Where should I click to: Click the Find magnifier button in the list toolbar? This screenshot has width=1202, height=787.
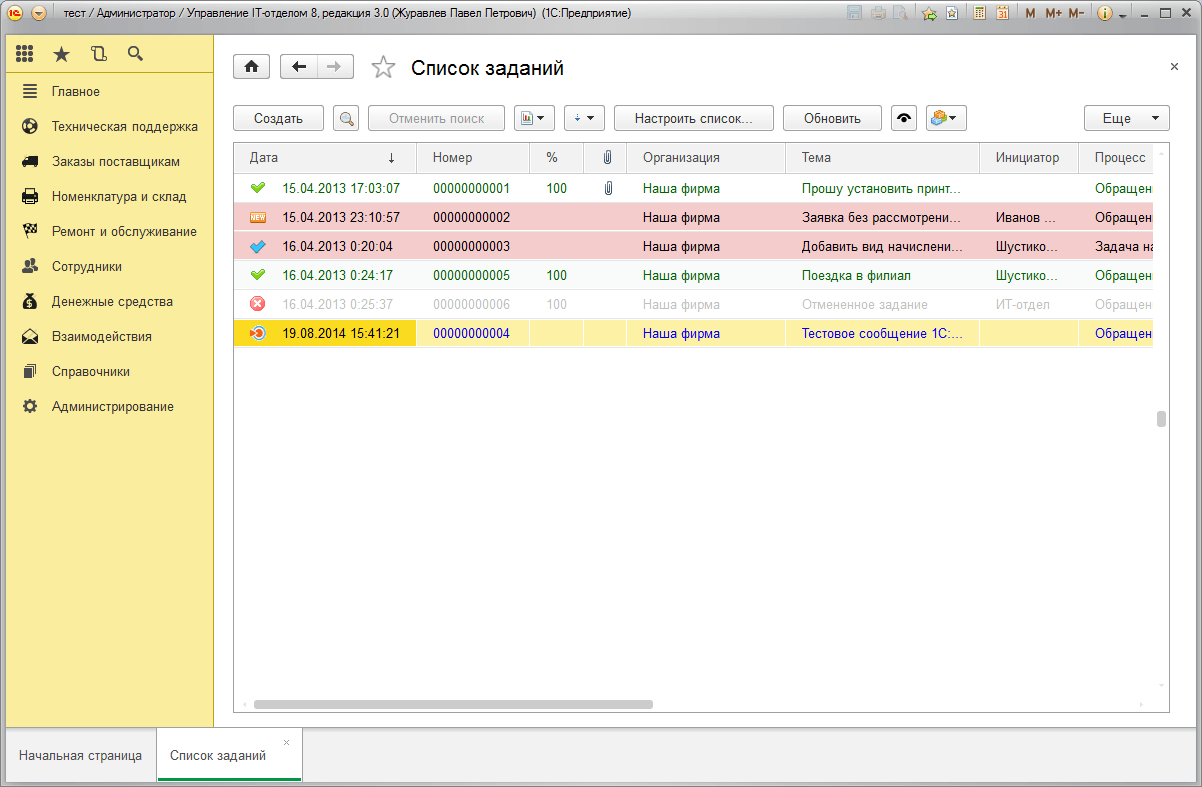[x=346, y=118]
